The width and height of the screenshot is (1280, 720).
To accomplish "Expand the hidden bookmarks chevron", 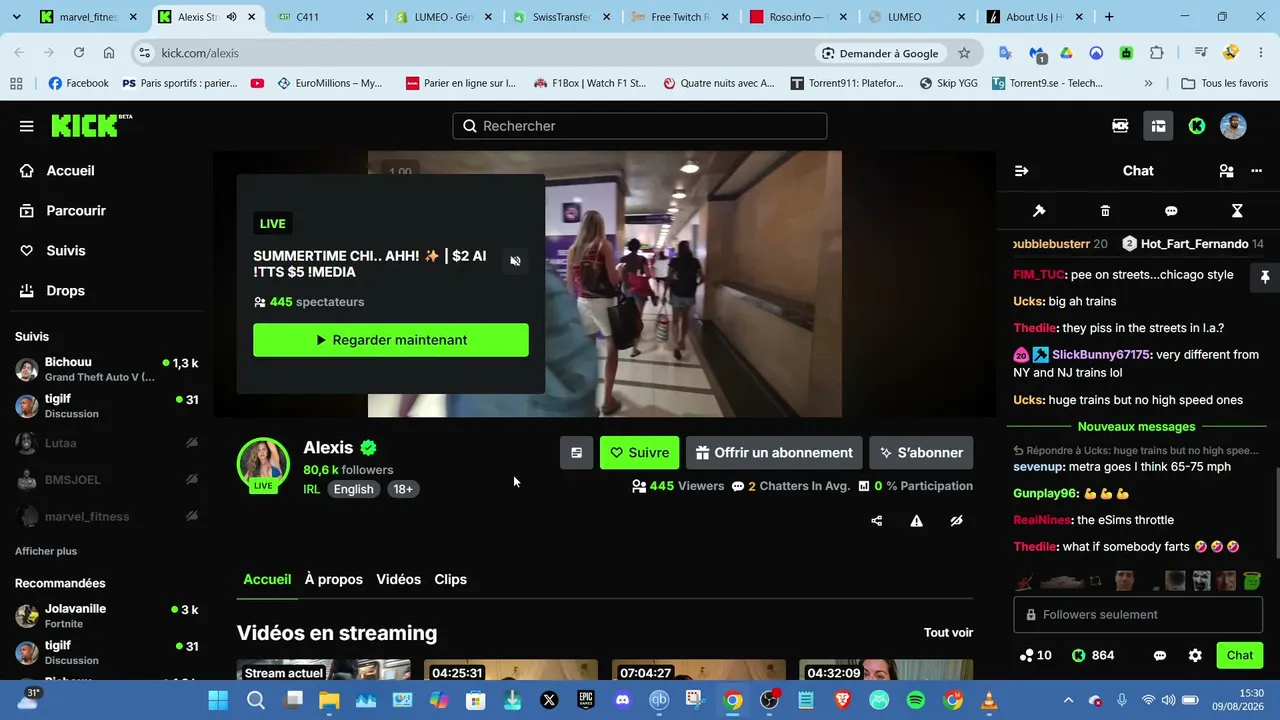I will 1148,83.
